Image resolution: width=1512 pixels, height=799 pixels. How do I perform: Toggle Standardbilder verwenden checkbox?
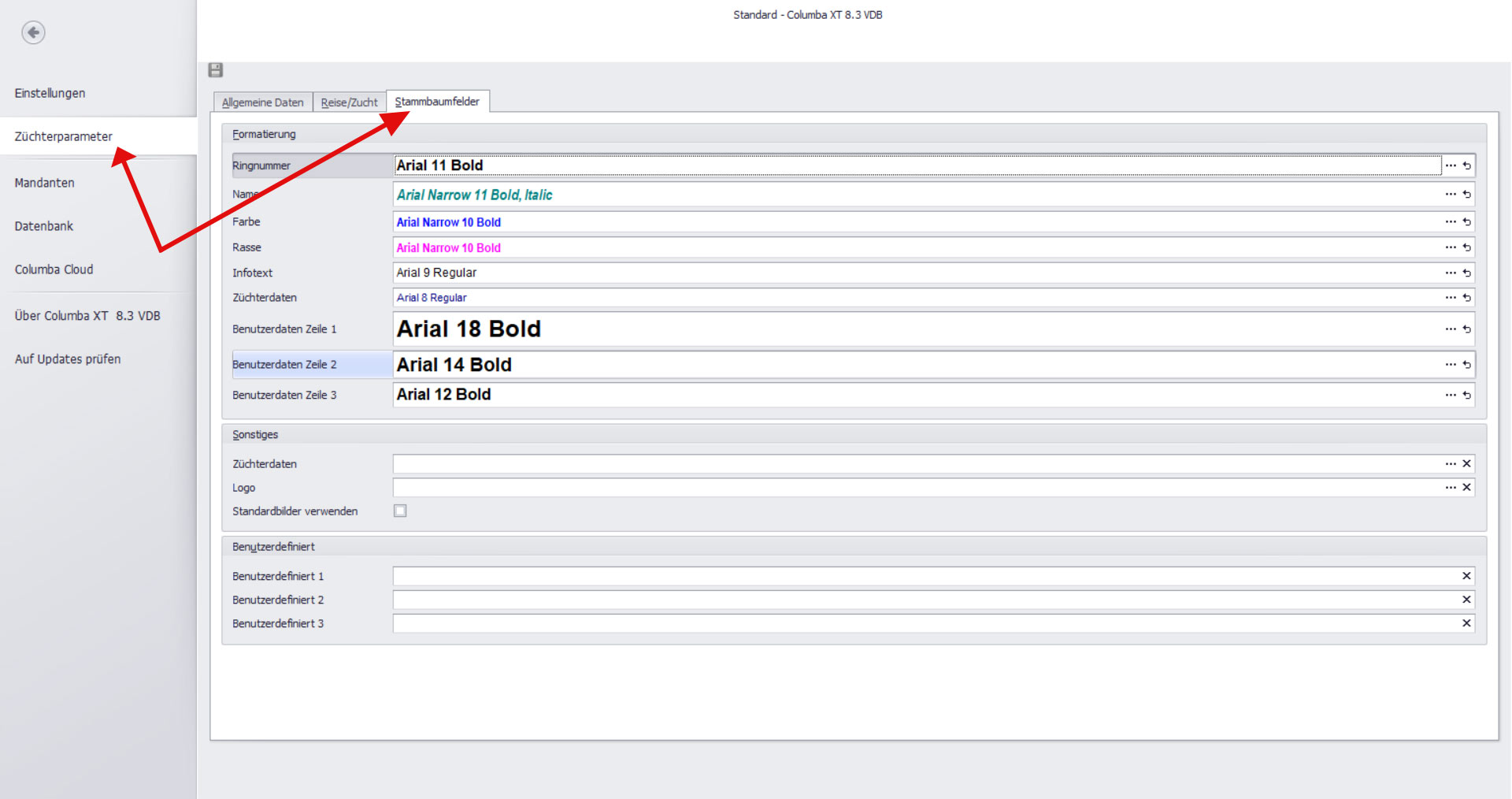click(x=400, y=511)
